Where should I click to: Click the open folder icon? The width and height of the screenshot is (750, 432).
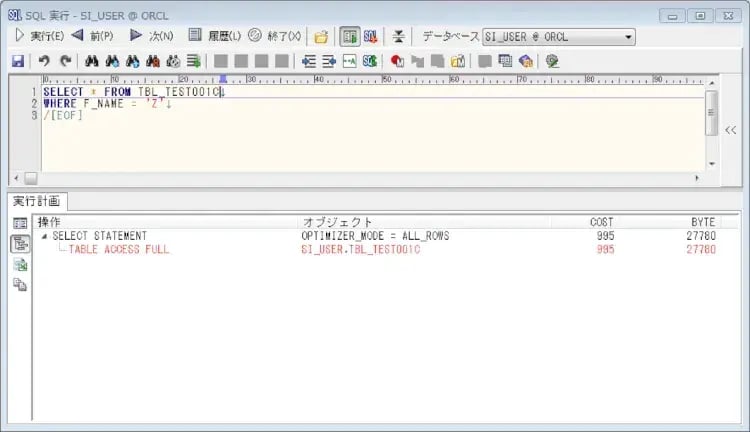(321, 37)
